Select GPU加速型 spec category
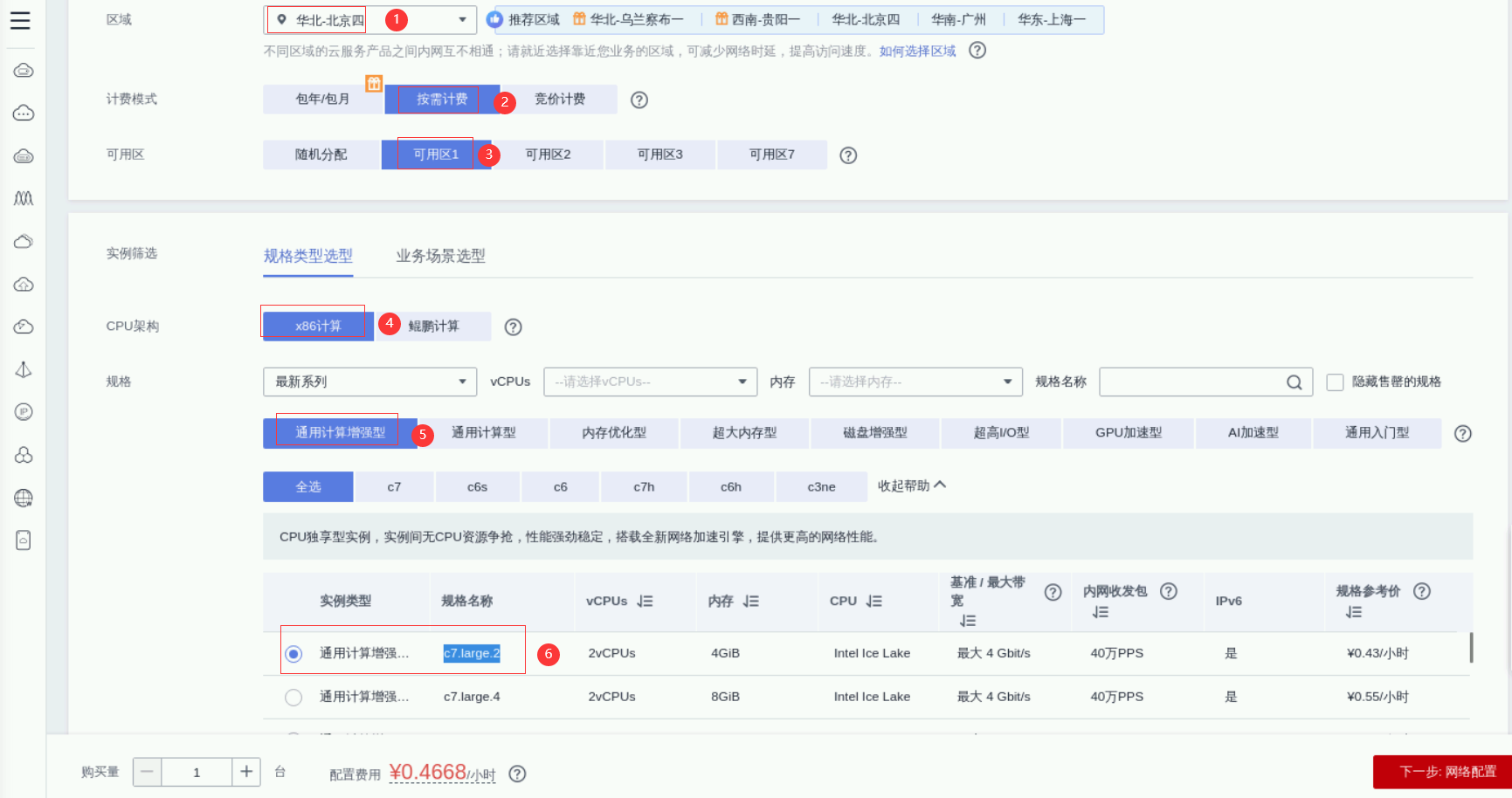The width and height of the screenshot is (1512, 798). (1129, 433)
